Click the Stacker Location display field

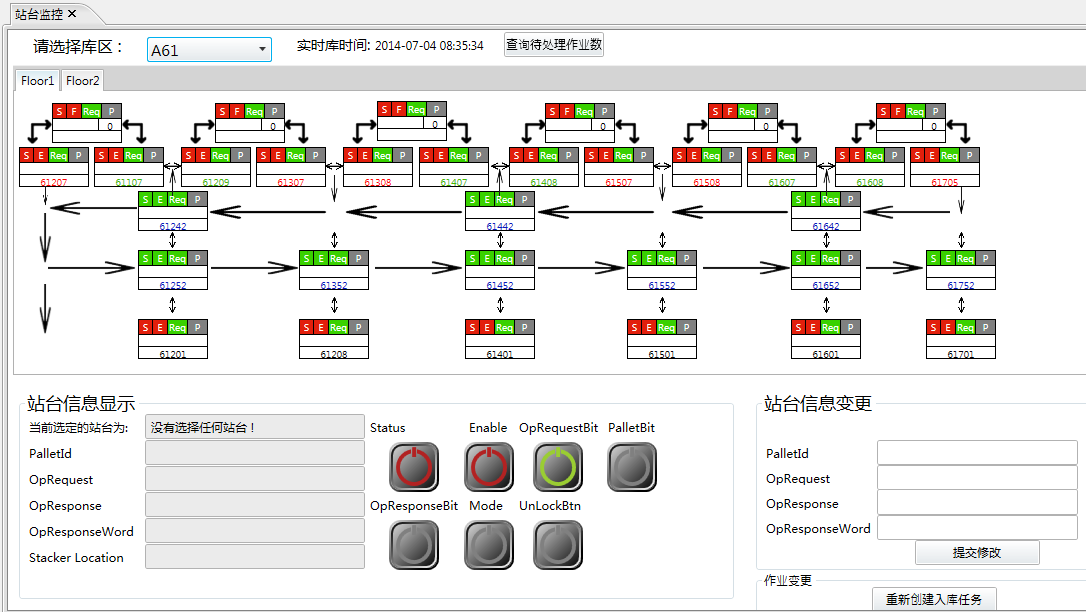pyautogui.click(x=255, y=557)
